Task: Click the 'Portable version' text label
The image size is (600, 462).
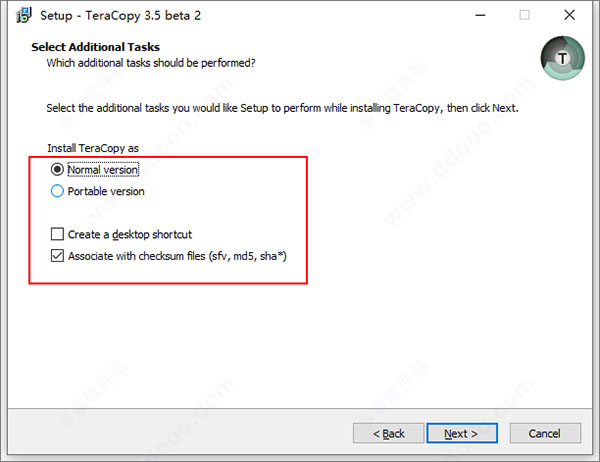Action: (106, 191)
